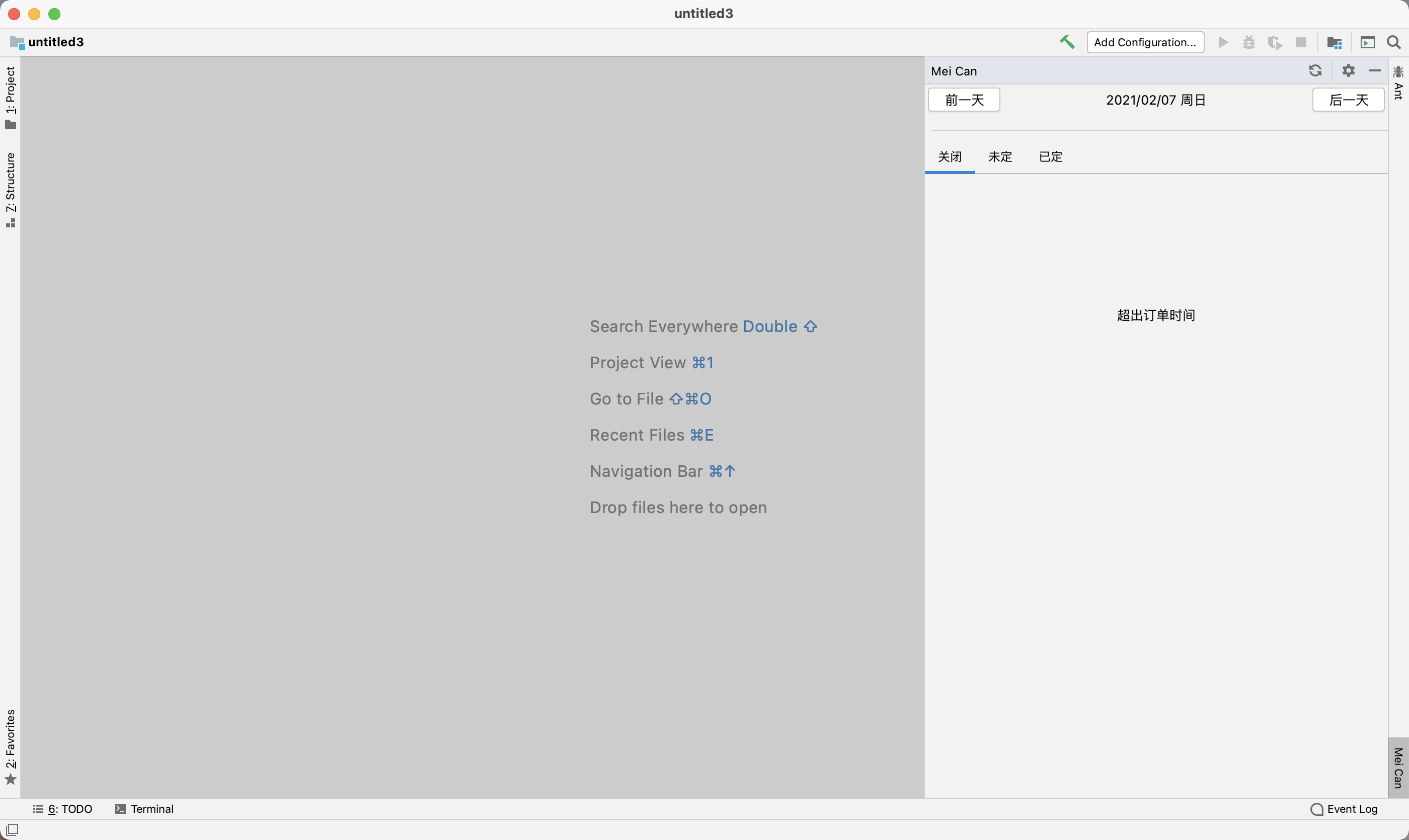Toggle tool window bars icon bottom-left
Screen dimensions: 1409x840
12,830
